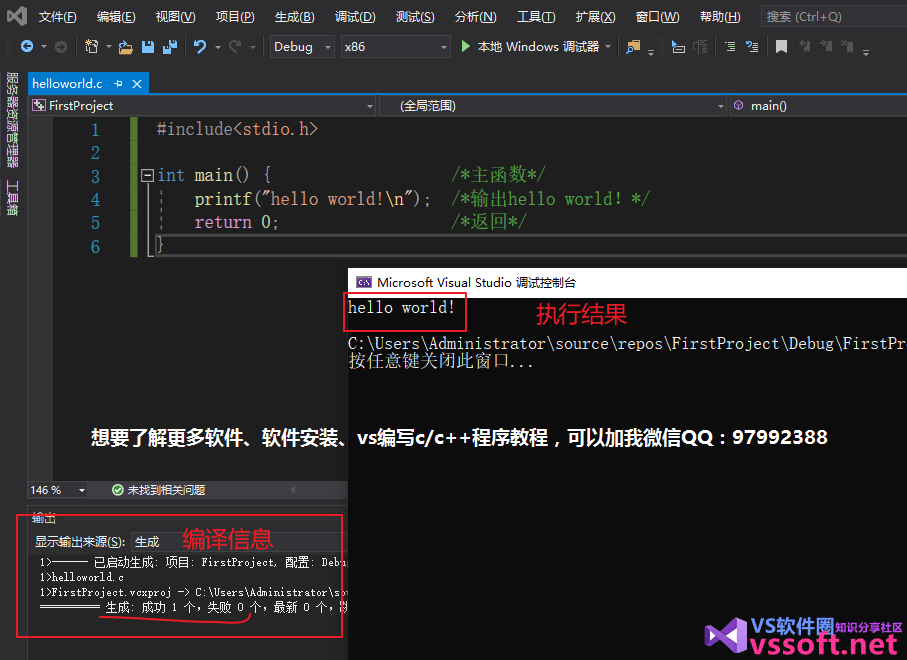Open the 分析(N) menu
The height and width of the screenshot is (660, 907).
[x=475, y=17]
